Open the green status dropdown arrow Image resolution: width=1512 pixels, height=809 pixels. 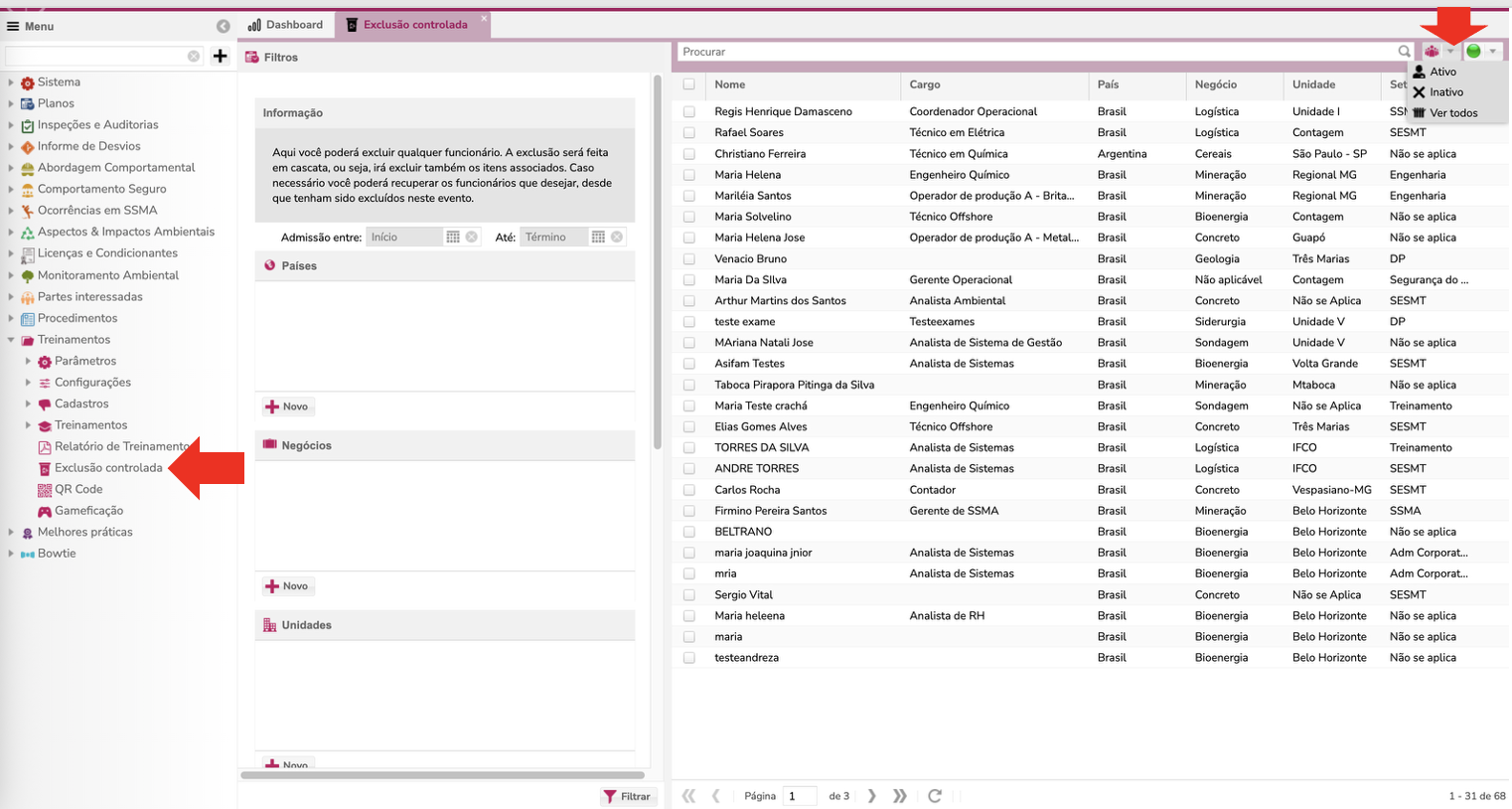1492,52
